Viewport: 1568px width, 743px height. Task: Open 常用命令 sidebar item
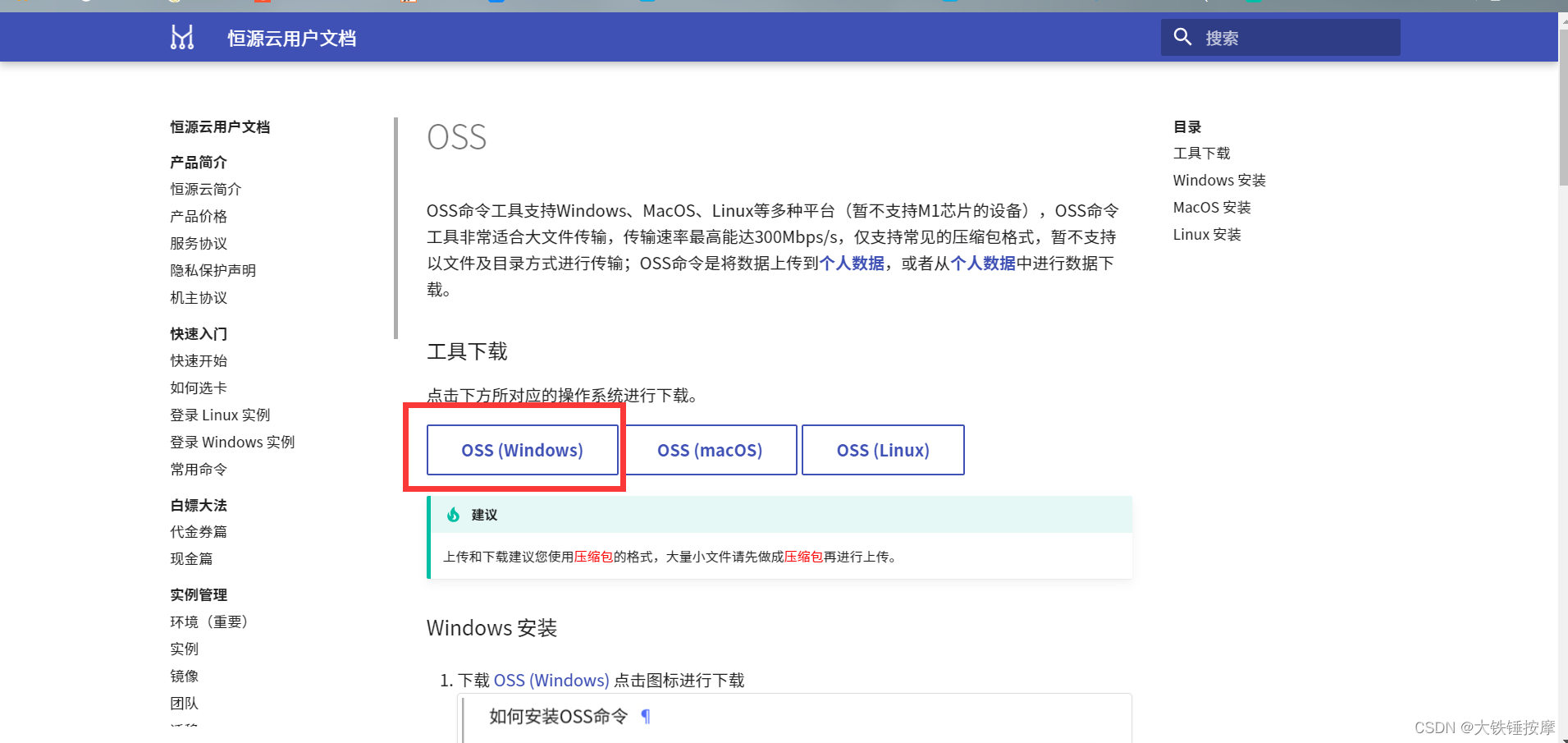tap(199, 470)
